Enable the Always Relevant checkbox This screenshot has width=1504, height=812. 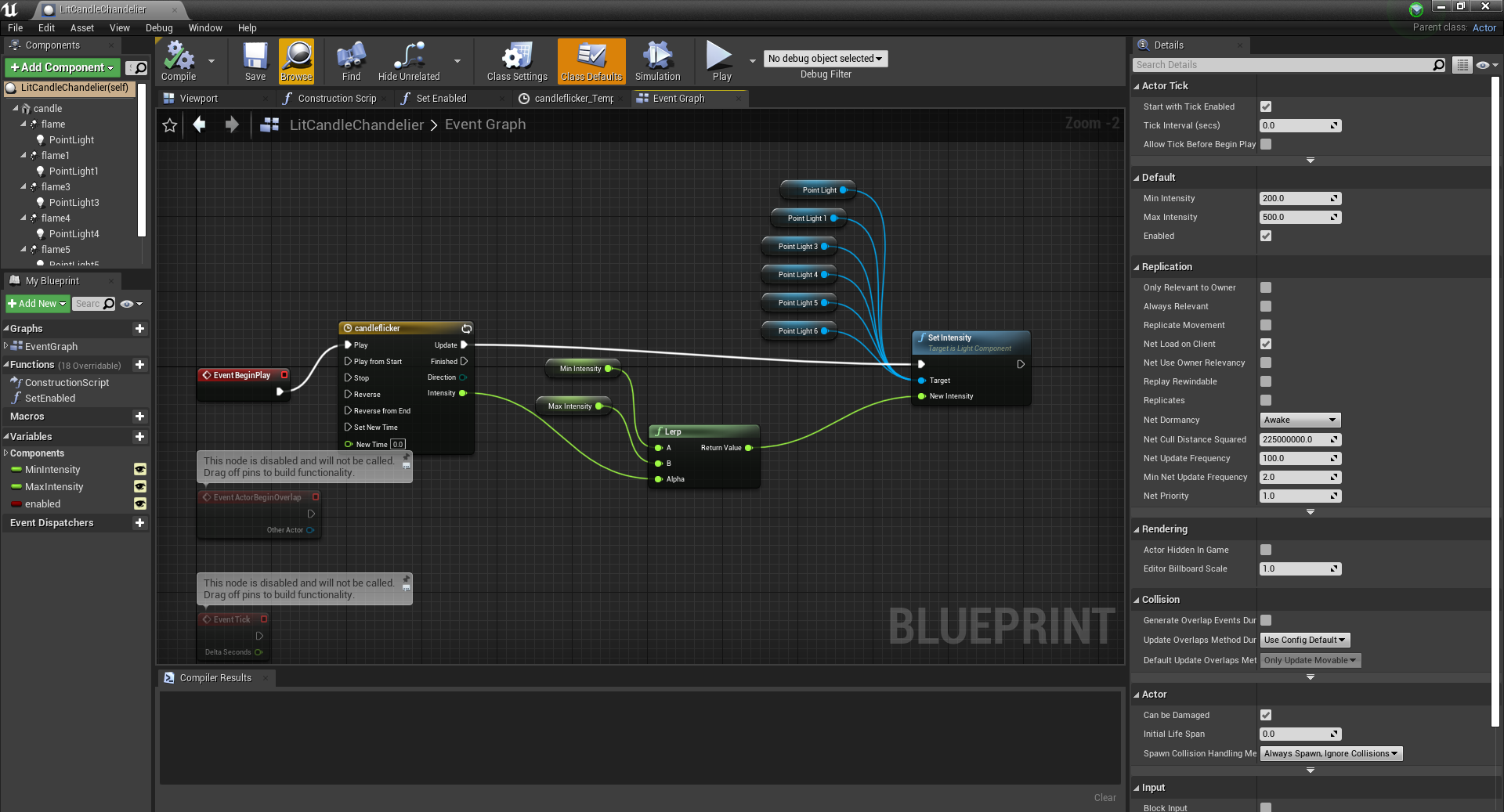pyautogui.click(x=1266, y=306)
